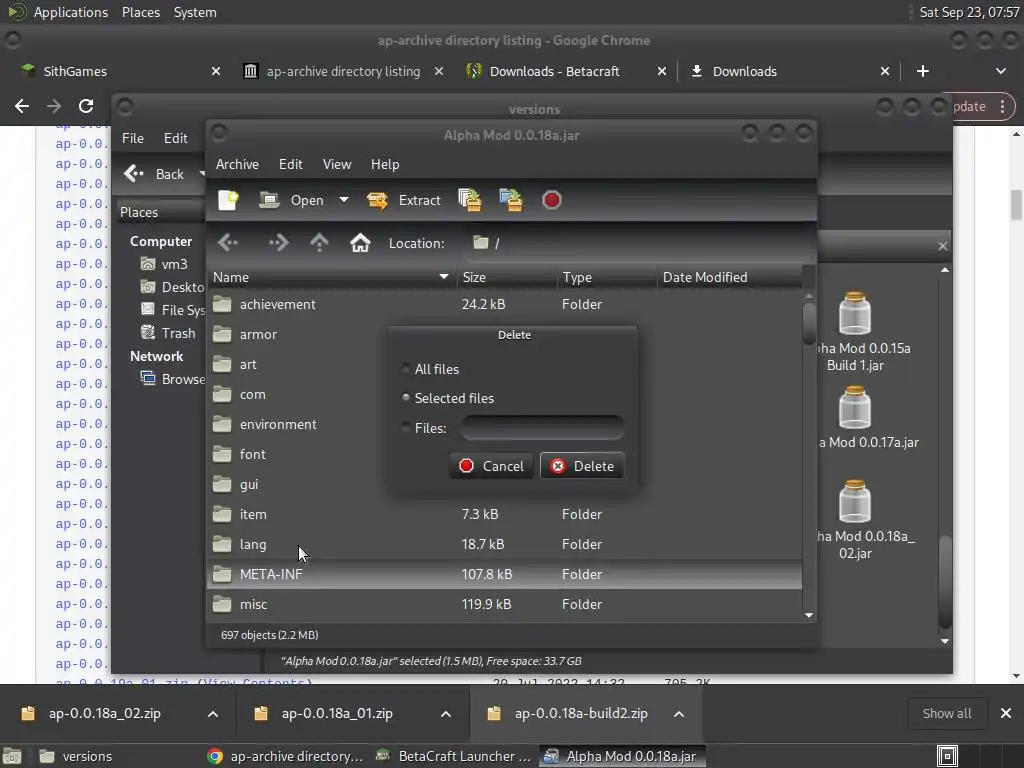Image resolution: width=1024 pixels, height=768 pixels.
Task: Open the Archive menu
Action: pos(237,165)
